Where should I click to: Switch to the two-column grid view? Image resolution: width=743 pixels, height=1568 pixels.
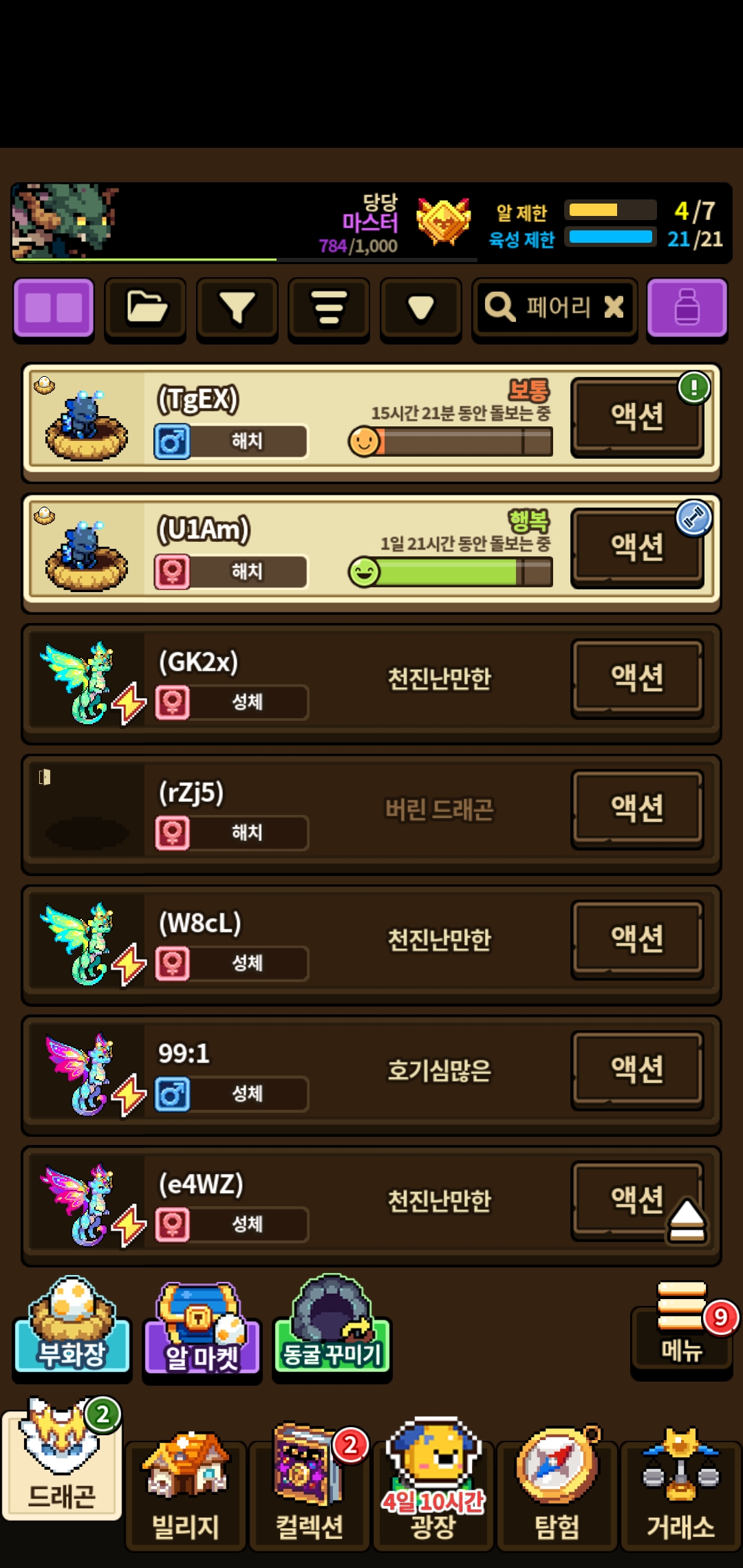click(54, 308)
